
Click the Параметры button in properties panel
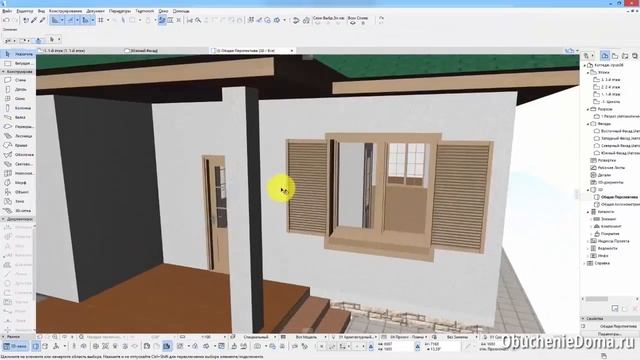point(610,333)
